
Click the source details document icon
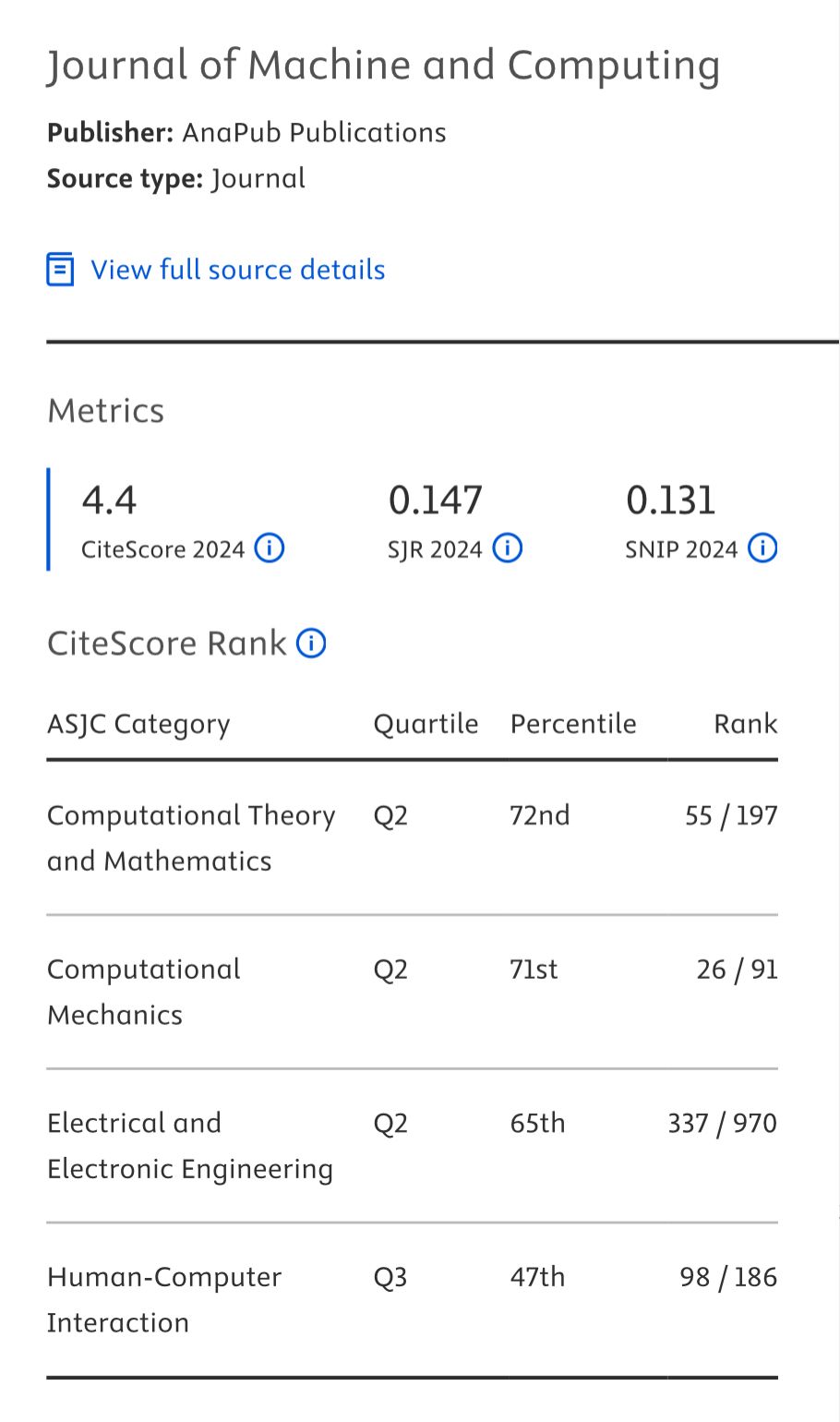[x=60, y=270]
